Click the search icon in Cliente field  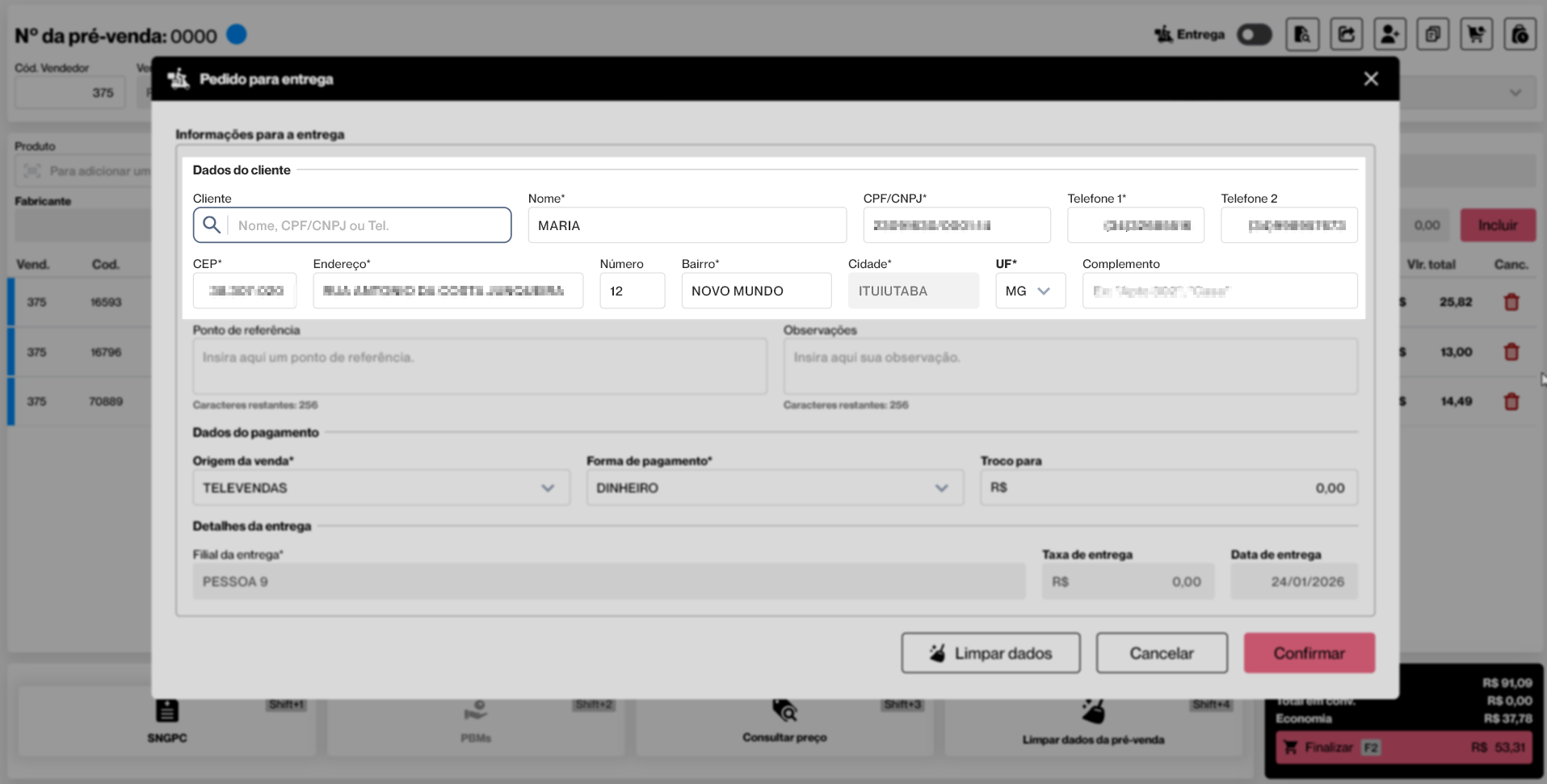click(x=212, y=225)
